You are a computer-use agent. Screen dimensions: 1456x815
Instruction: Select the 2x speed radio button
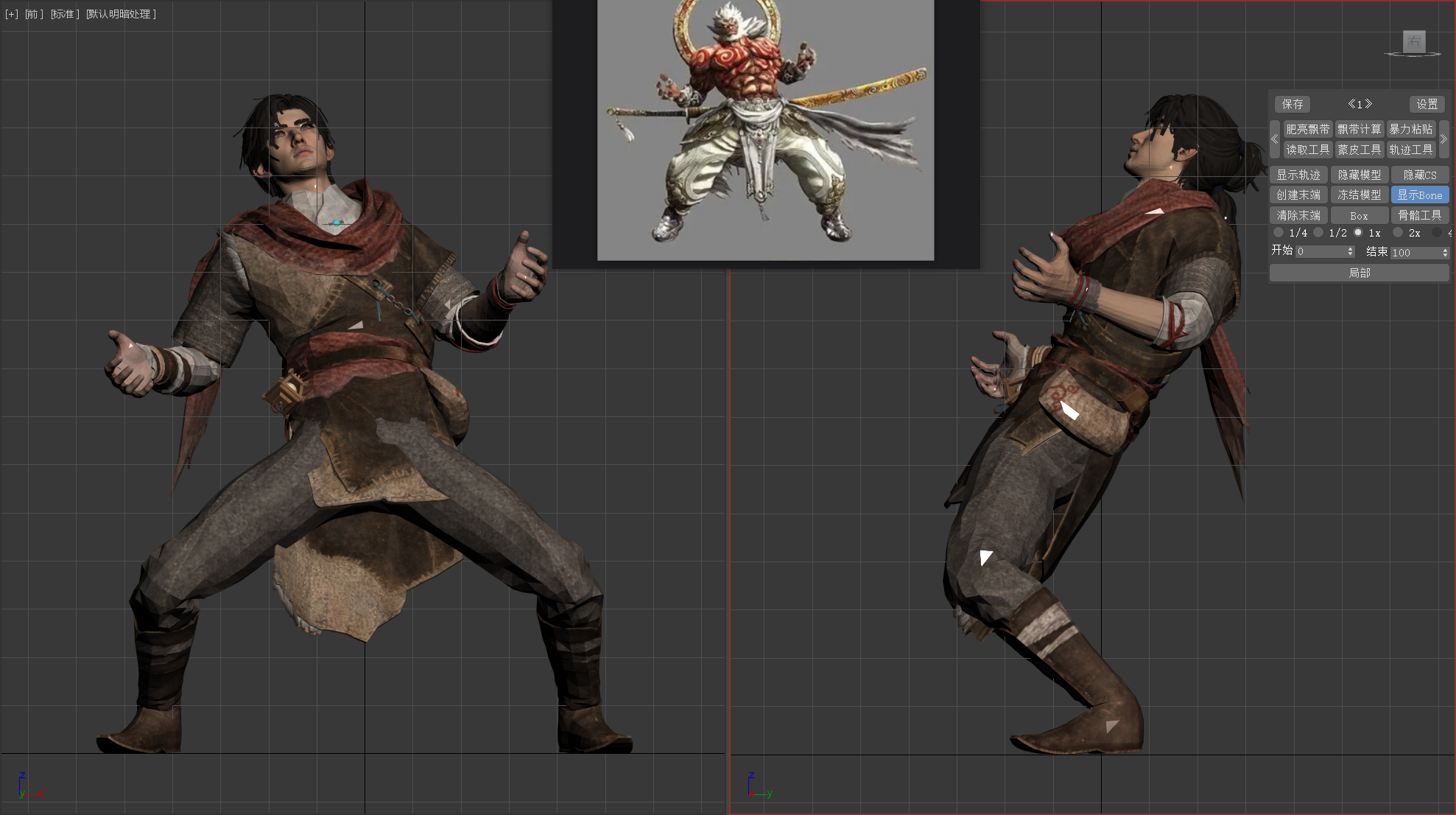coord(1398,232)
